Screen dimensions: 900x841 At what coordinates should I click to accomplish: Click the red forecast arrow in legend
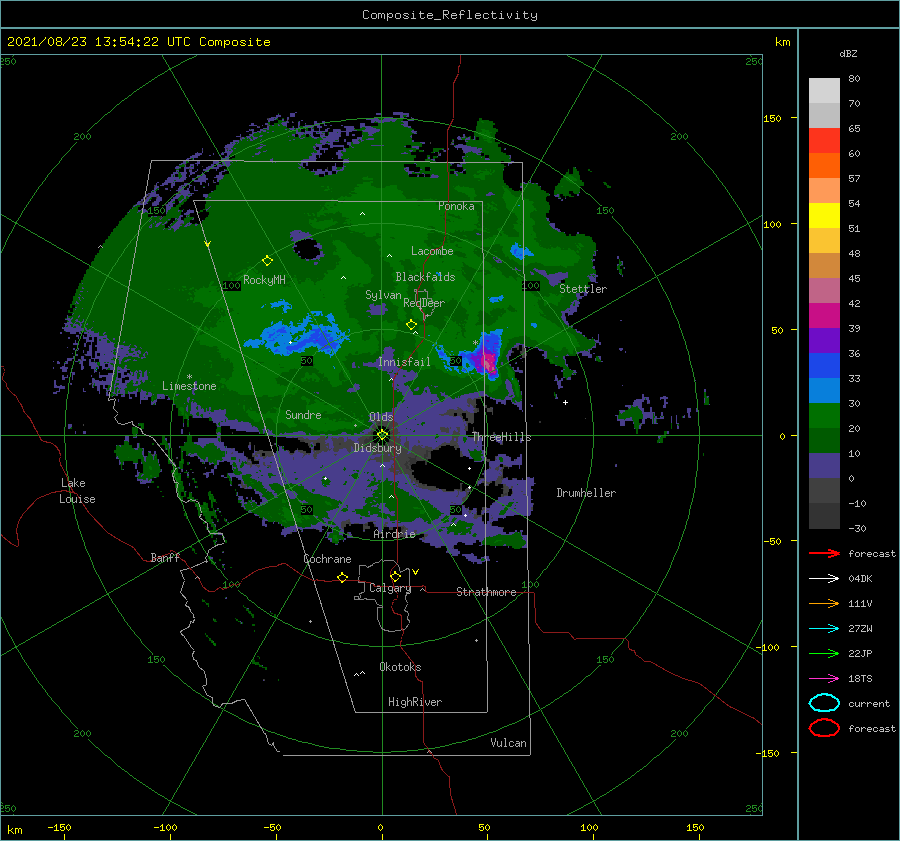(824, 553)
